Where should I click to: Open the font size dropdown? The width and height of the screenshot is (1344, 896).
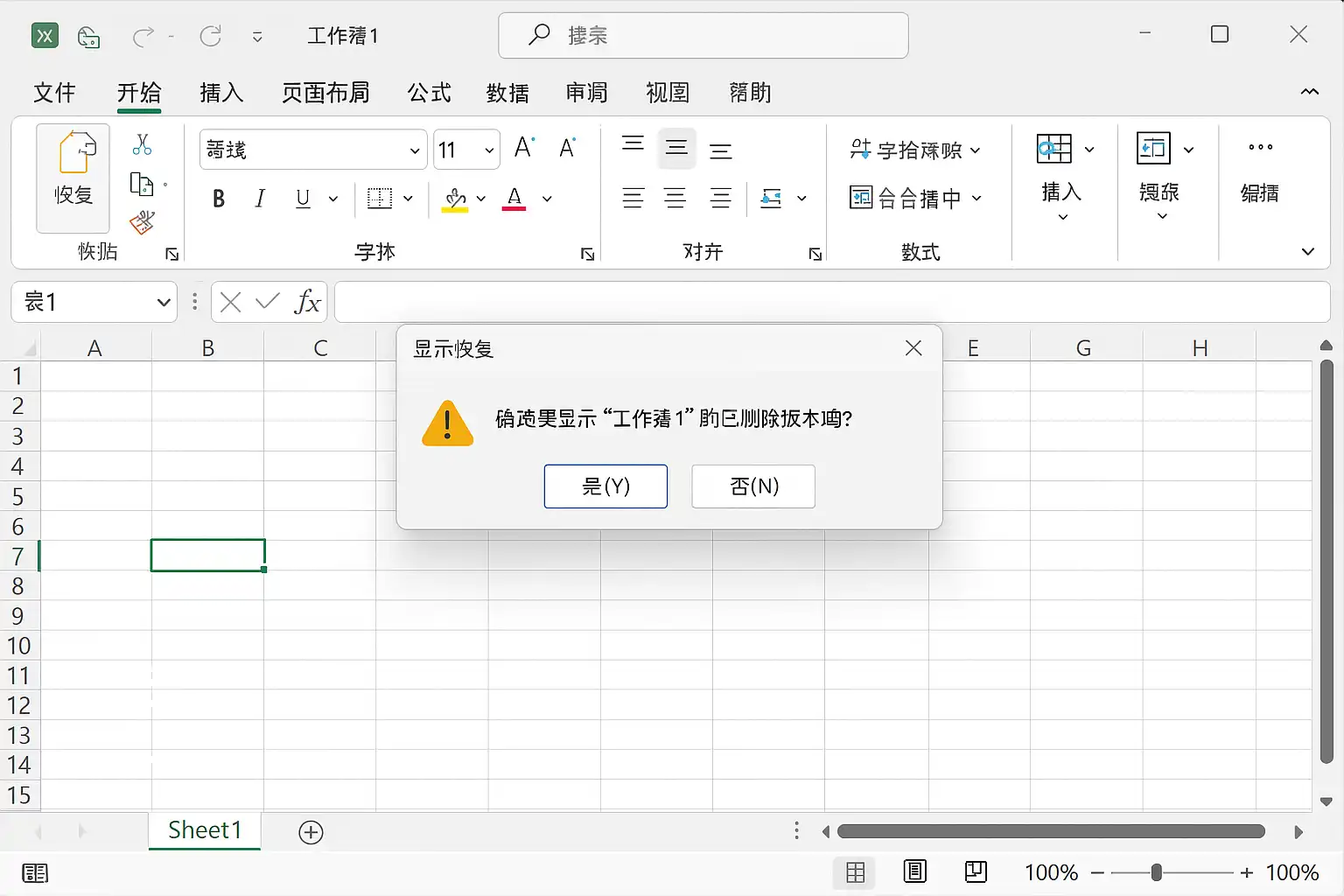tap(490, 150)
